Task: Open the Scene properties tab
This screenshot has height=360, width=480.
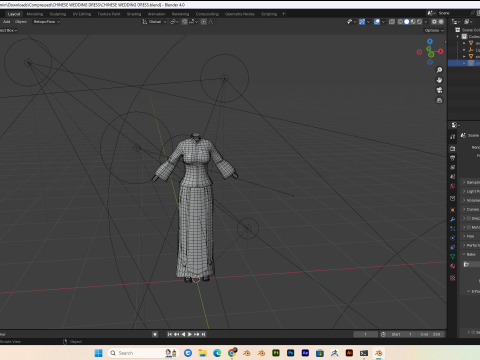Action: 453,177
